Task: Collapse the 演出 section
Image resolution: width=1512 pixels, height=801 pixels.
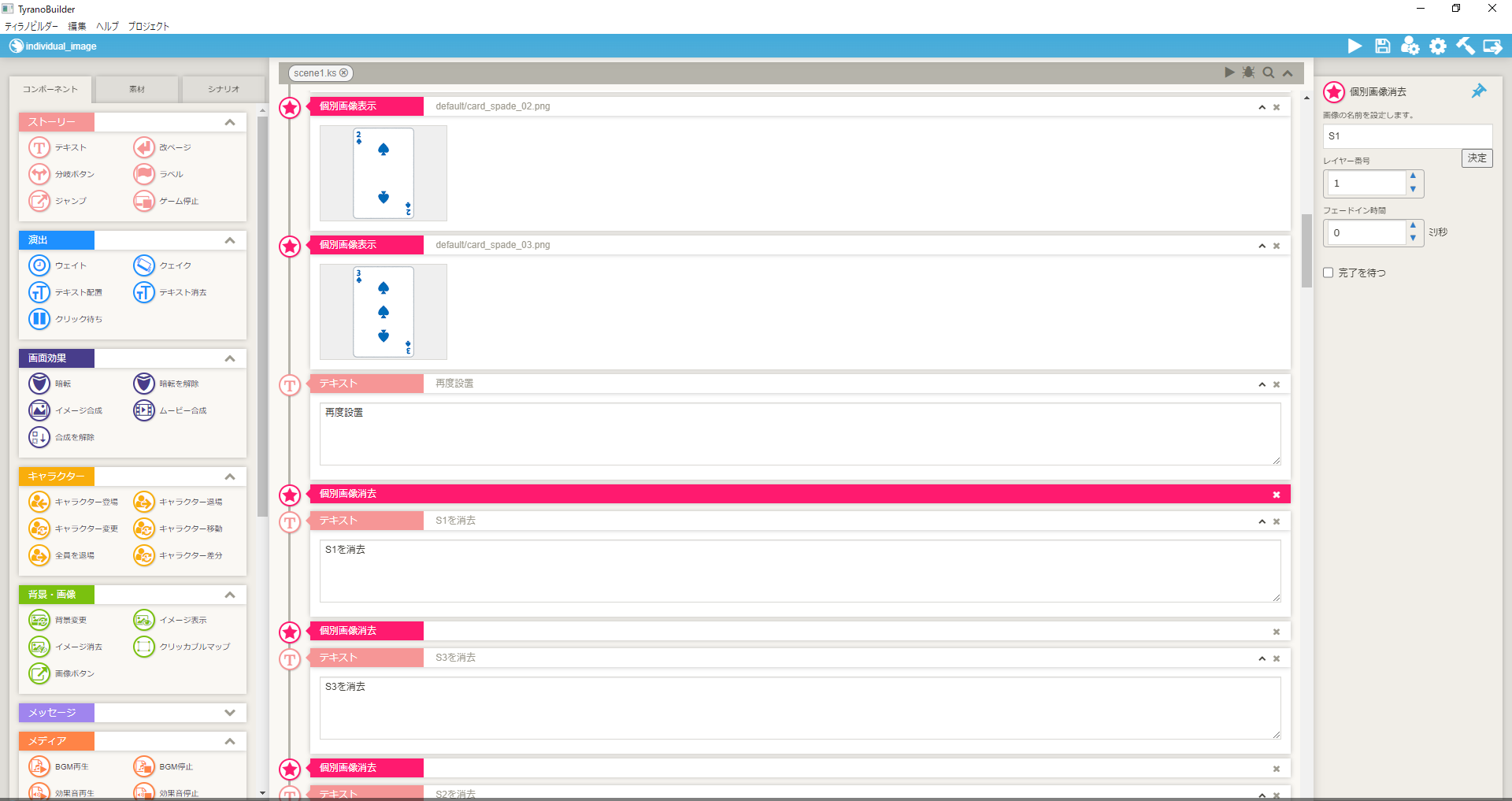Action: [x=230, y=240]
